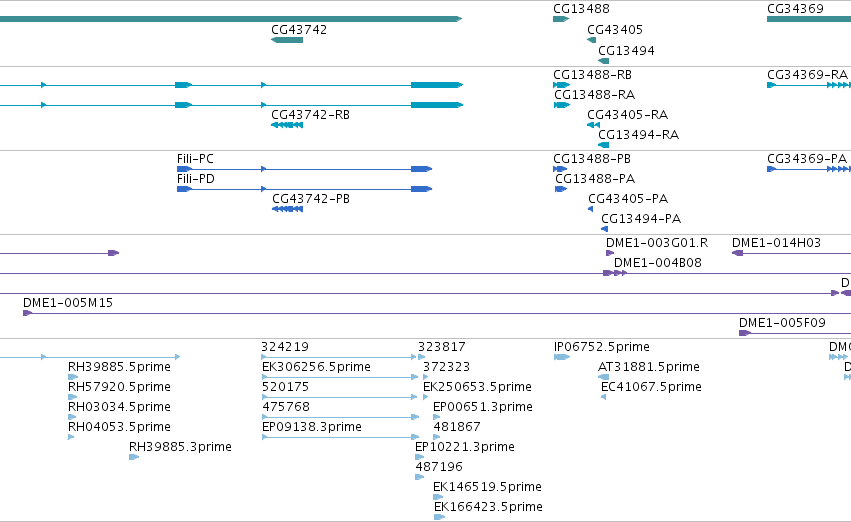The height and width of the screenshot is (522, 851).
Task: Select the CG13488-RA transcript
Action: 594,95
